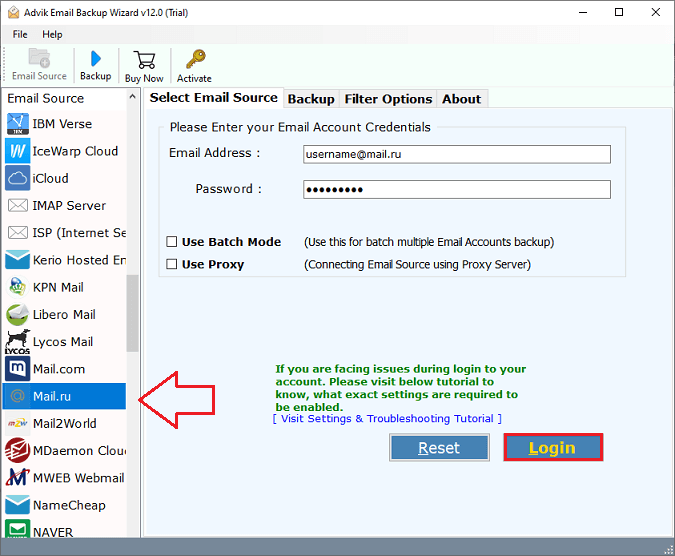Screen dimensions: 675x556
Task: Click the scroll up arrow in source list
Action: 133,97
